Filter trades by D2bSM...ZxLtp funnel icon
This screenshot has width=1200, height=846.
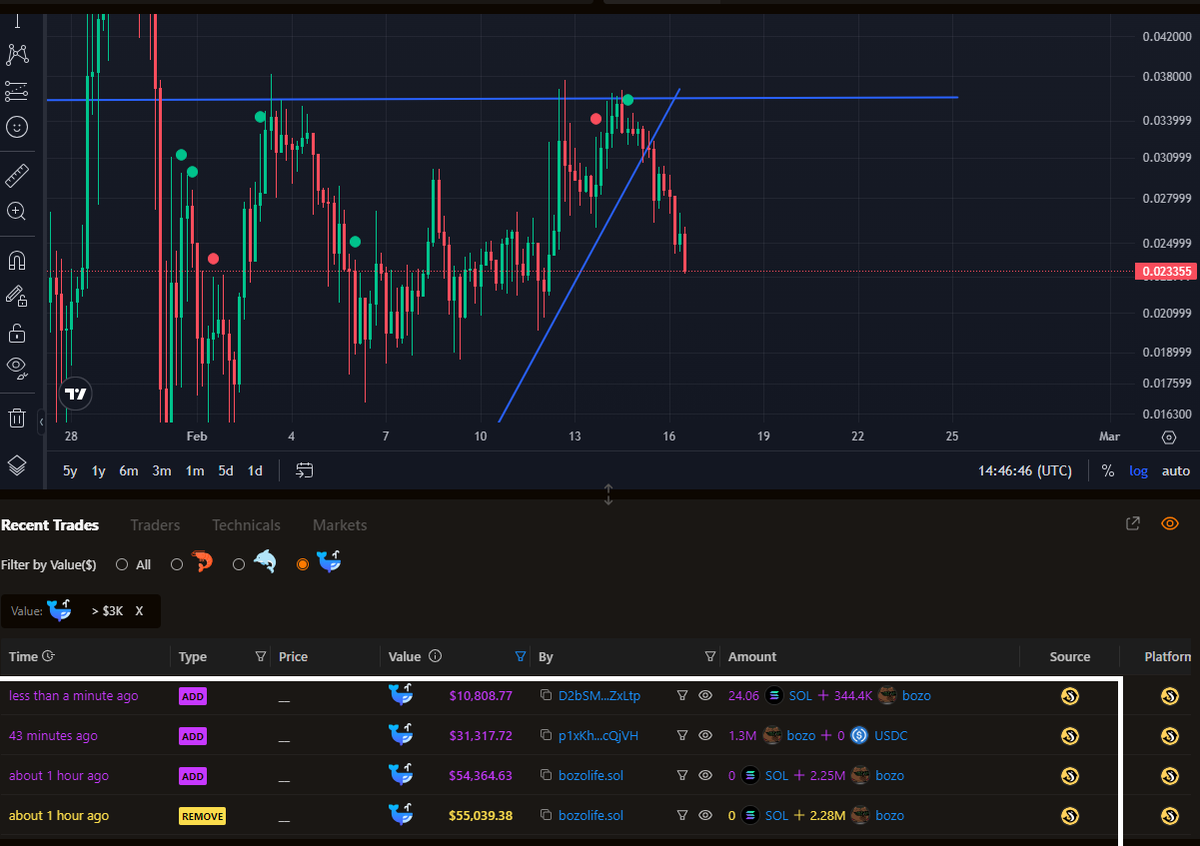click(683, 696)
